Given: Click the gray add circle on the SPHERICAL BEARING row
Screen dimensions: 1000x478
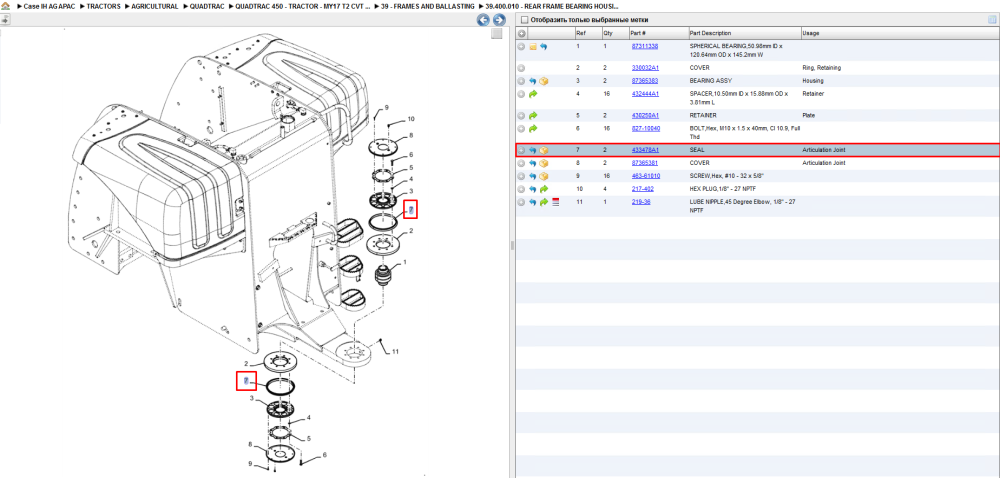Looking at the screenshot, I should (521, 47).
